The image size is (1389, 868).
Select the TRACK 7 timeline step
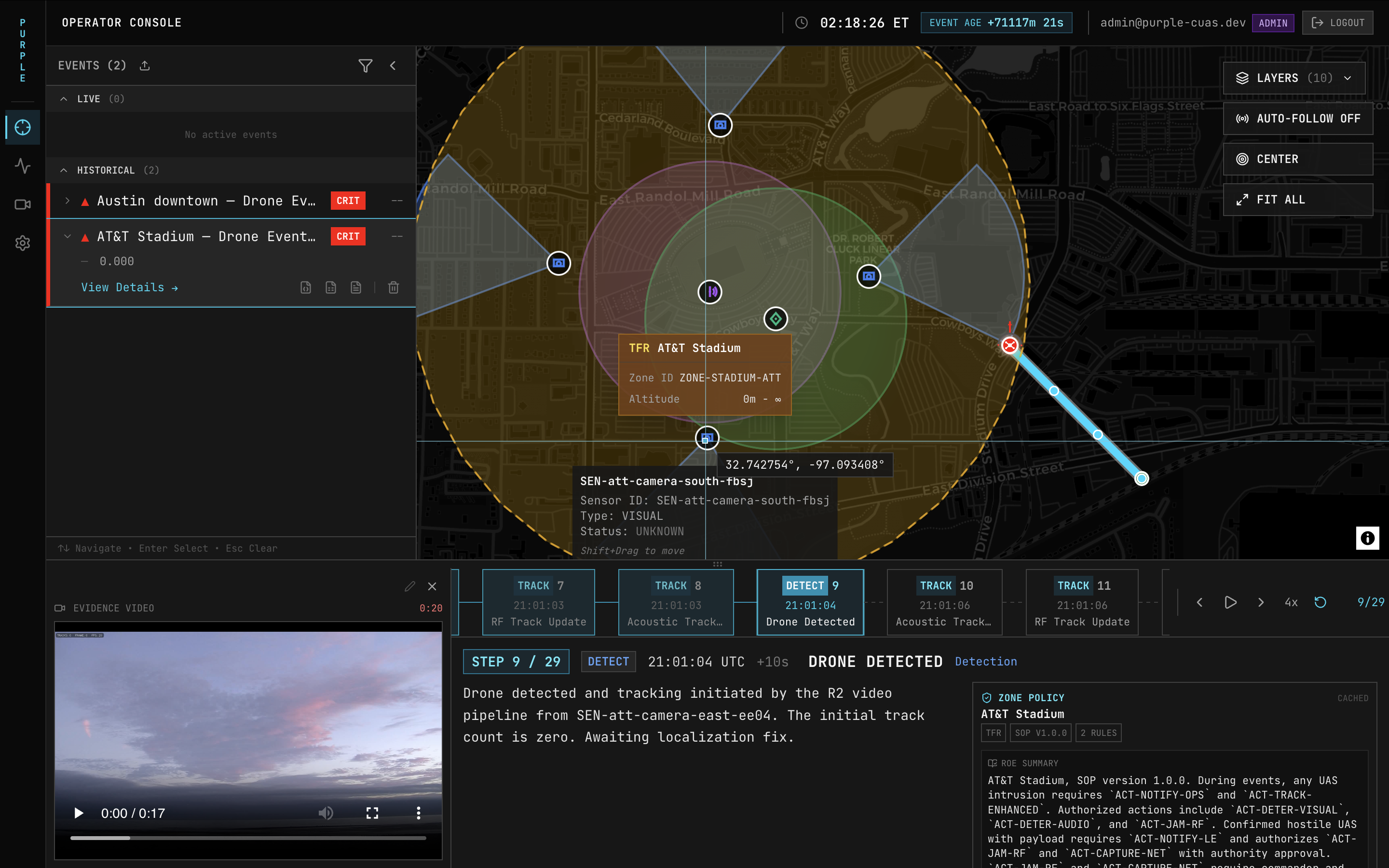[538, 602]
